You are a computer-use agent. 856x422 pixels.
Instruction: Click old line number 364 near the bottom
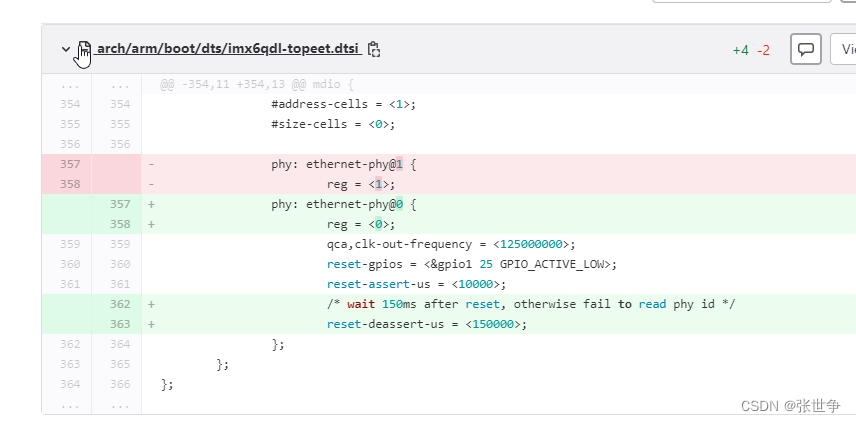pos(70,384)
